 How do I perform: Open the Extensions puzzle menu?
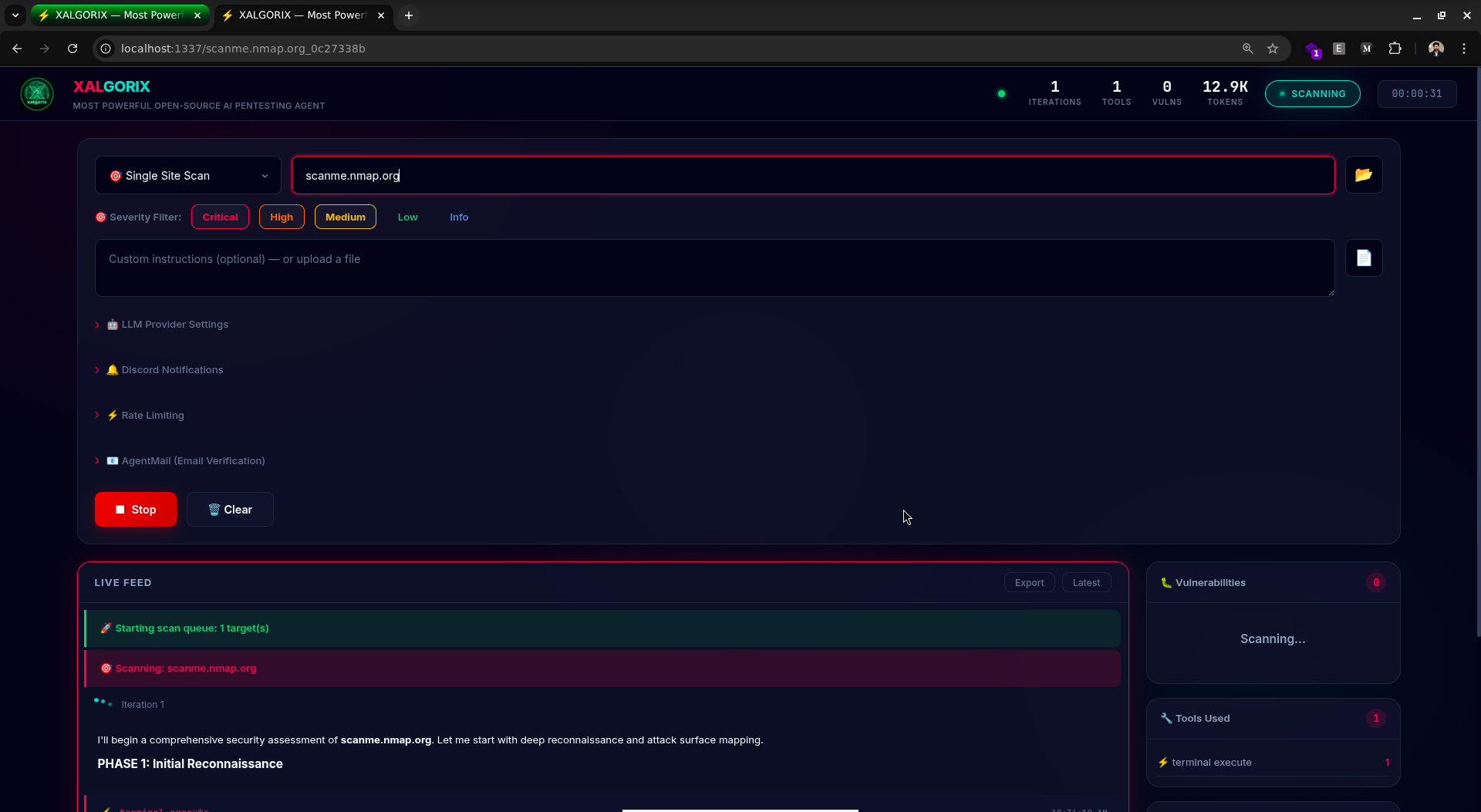click(1395, 49)
